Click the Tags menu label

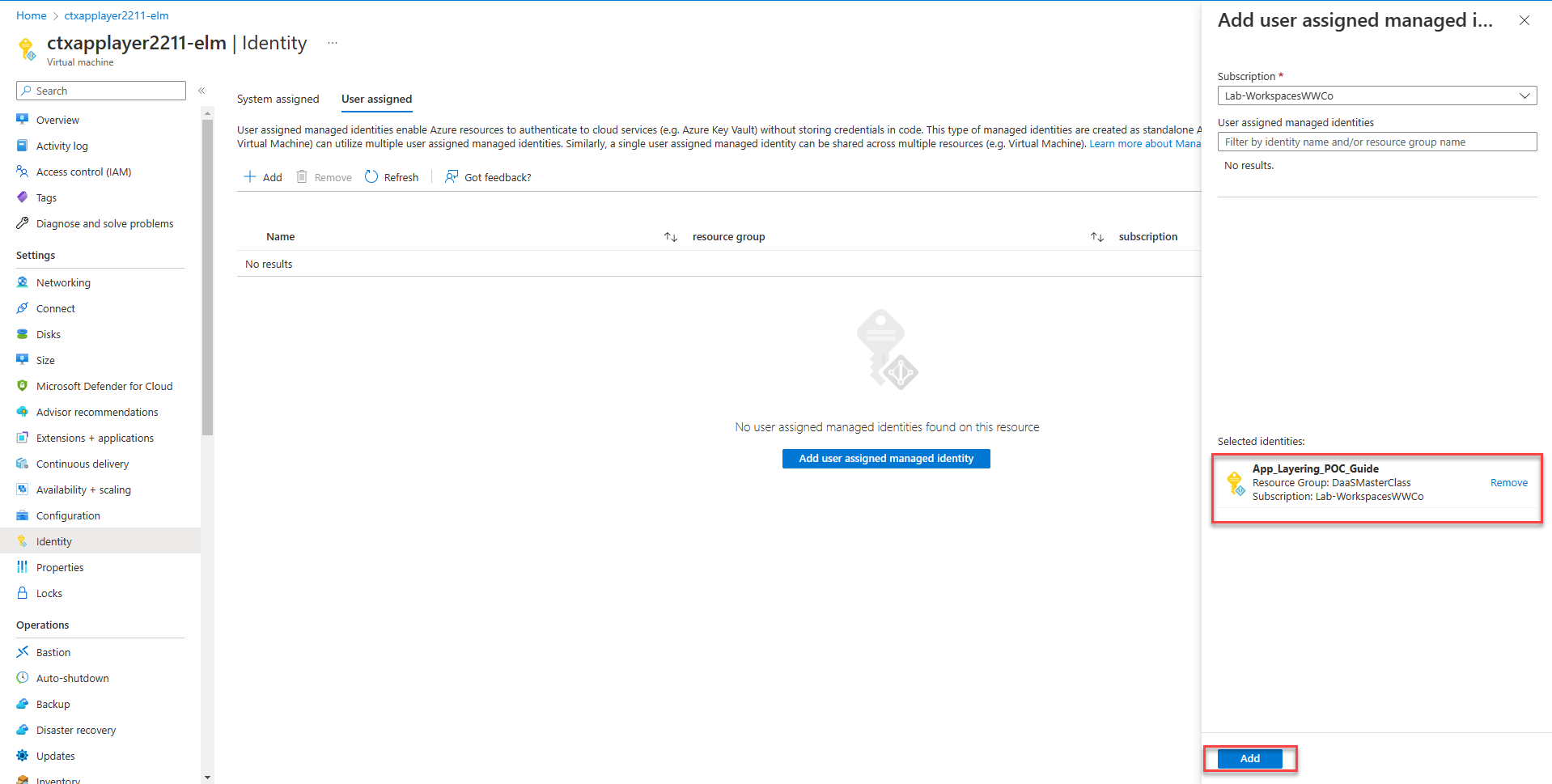(46, 197)
